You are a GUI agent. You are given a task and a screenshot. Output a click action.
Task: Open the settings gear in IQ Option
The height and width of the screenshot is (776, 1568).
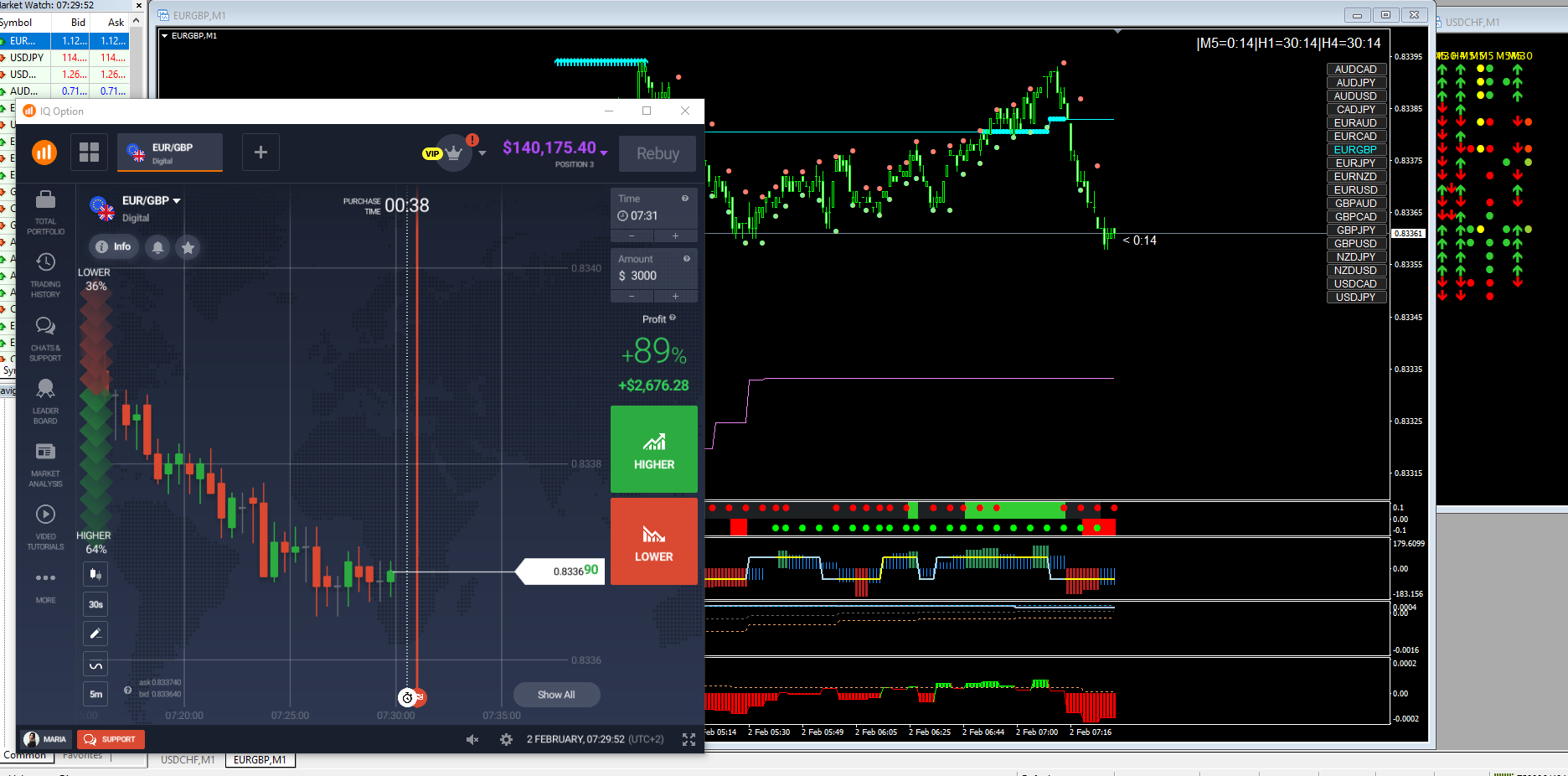click(506, 739)
